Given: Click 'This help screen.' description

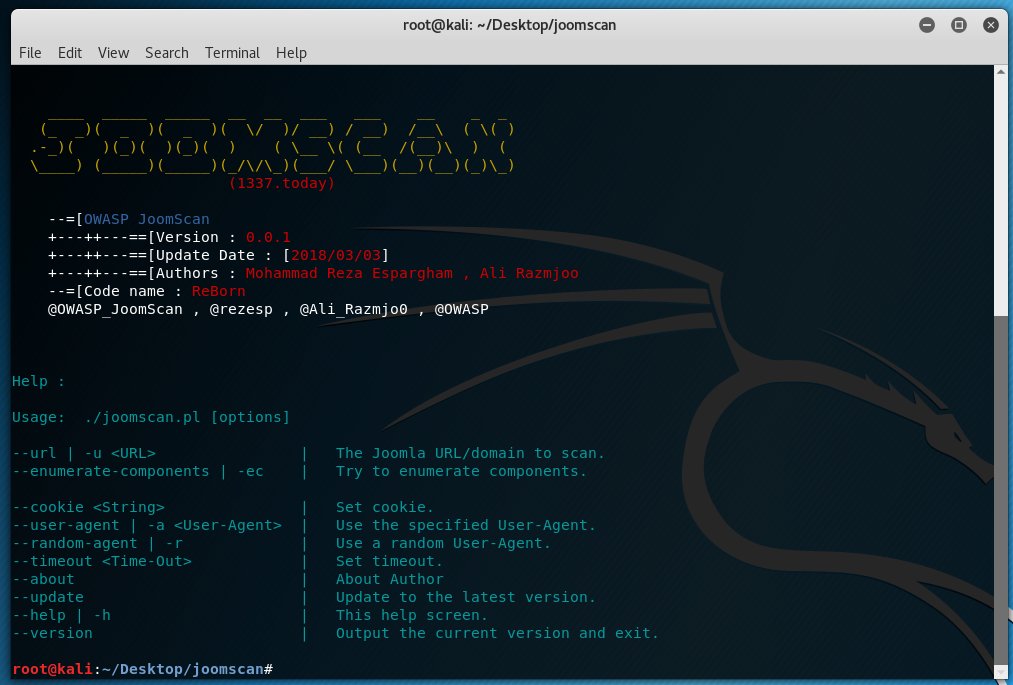Looking at the screenshot, I should click(x=412, y=616).
